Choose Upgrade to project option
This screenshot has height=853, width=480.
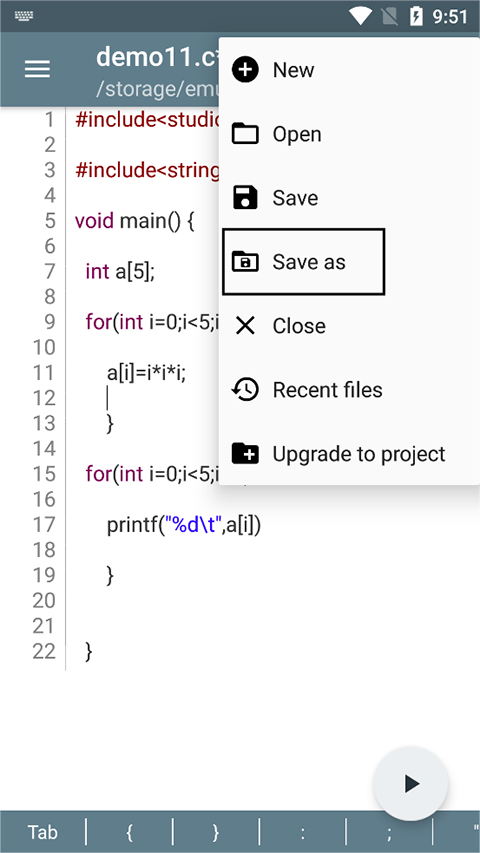[x=349, y=453]
